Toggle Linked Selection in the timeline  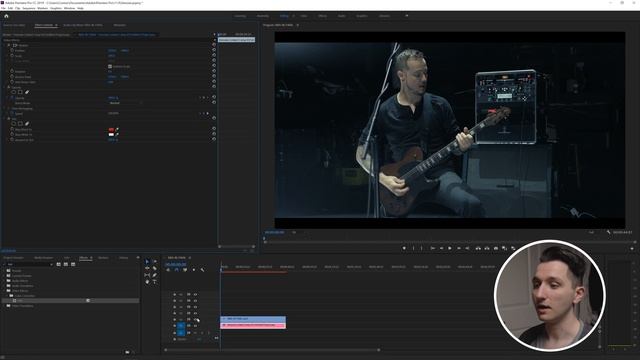click(185, 270)
